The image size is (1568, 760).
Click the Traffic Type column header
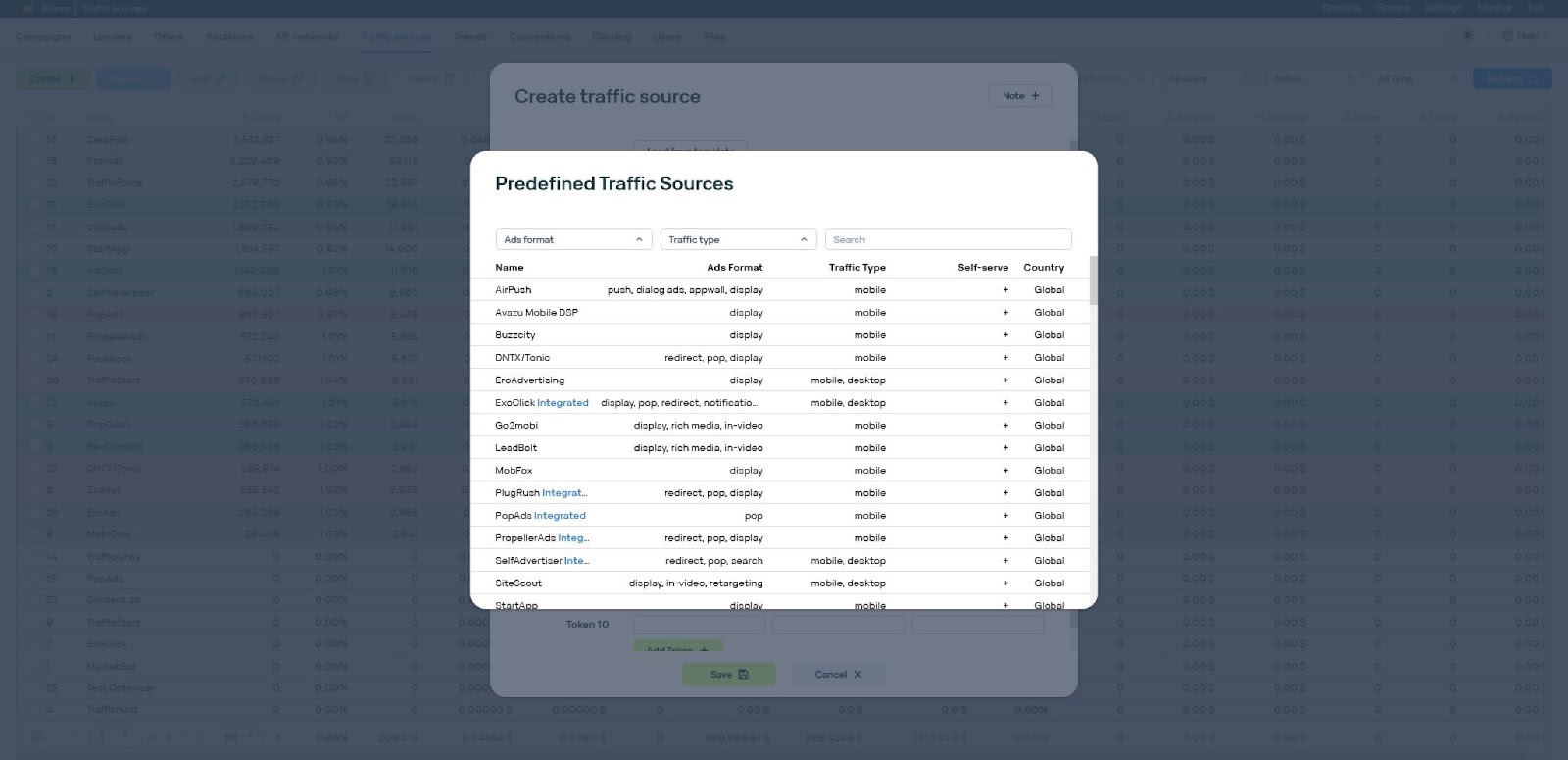point(857,267)
